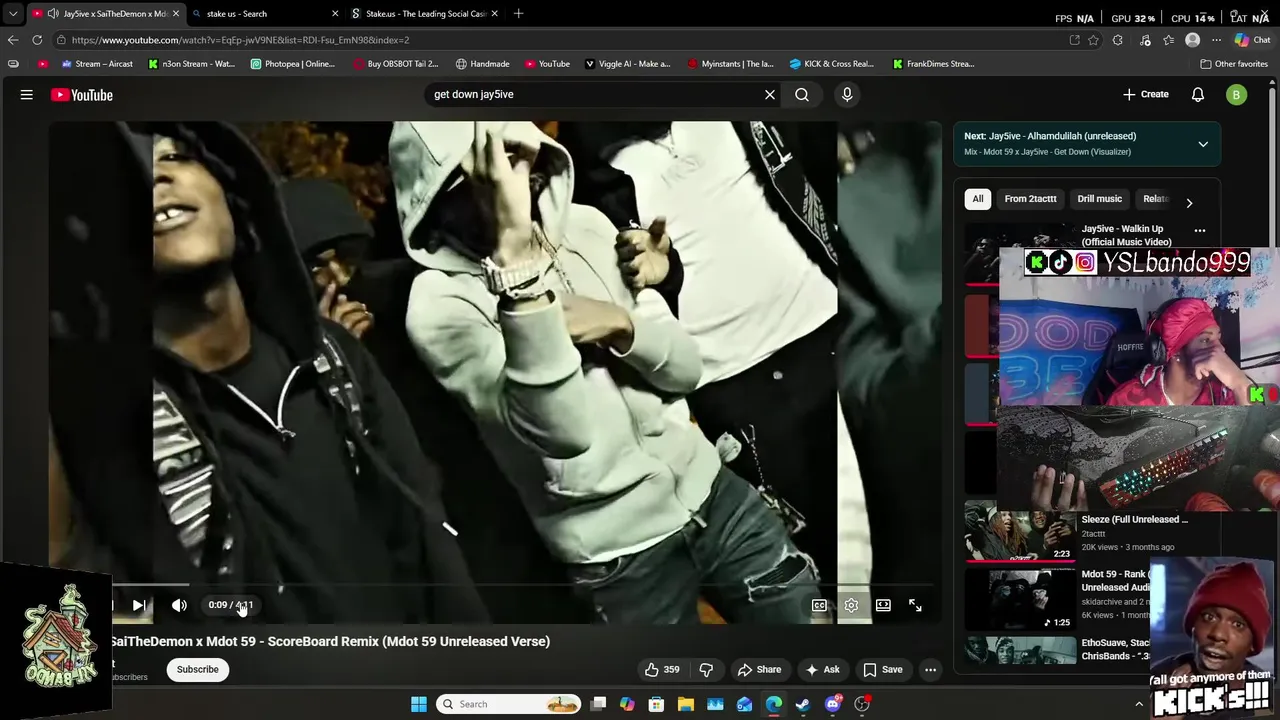Open the 'Myinstants | The la...' bookmark
Viewport: 1280px width, 720px height.
coord(730,64)
